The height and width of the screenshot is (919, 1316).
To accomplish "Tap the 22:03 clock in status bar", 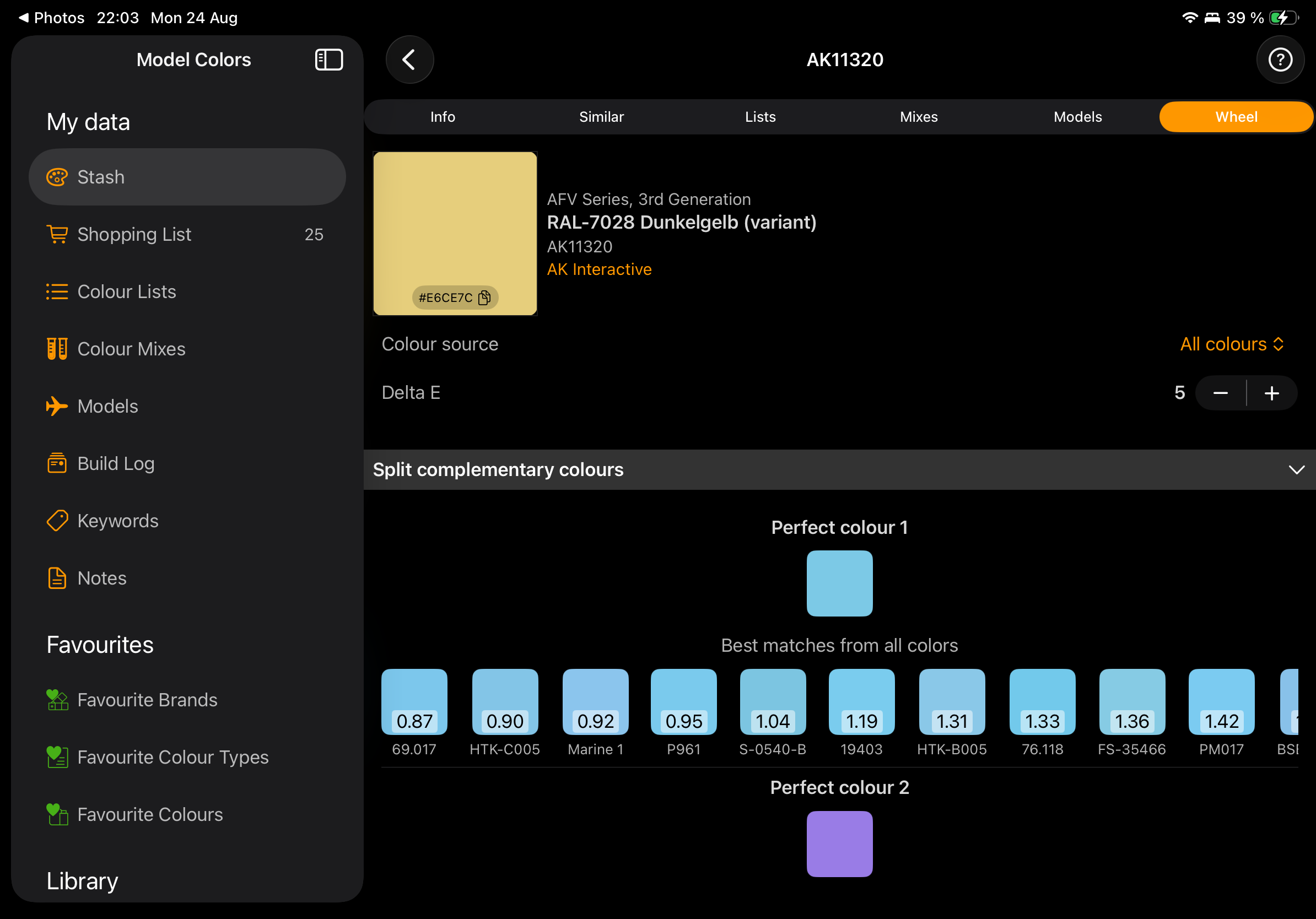I will coord(117,18).
